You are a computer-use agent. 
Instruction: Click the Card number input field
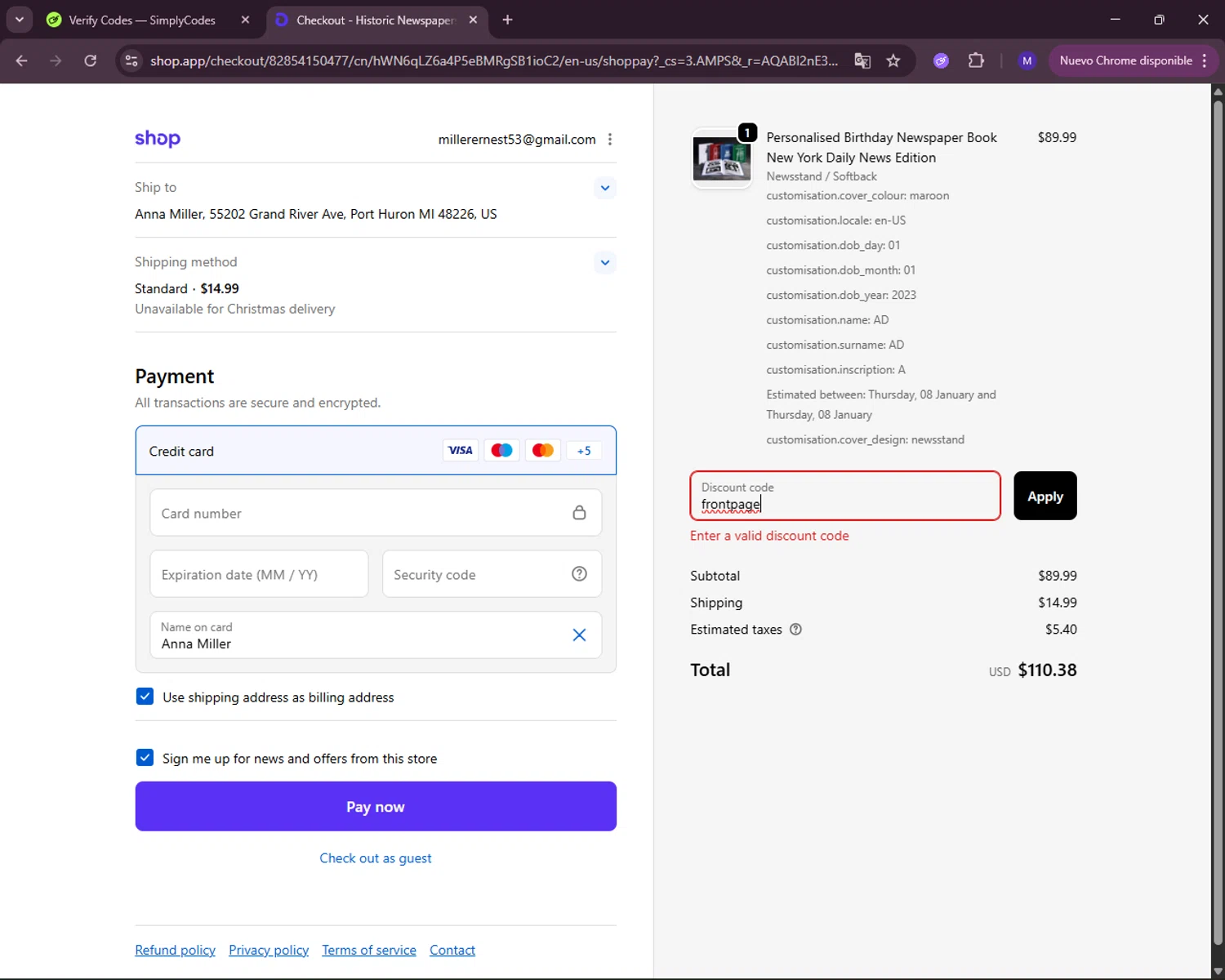pyautogui.click(x=359, y=514)
